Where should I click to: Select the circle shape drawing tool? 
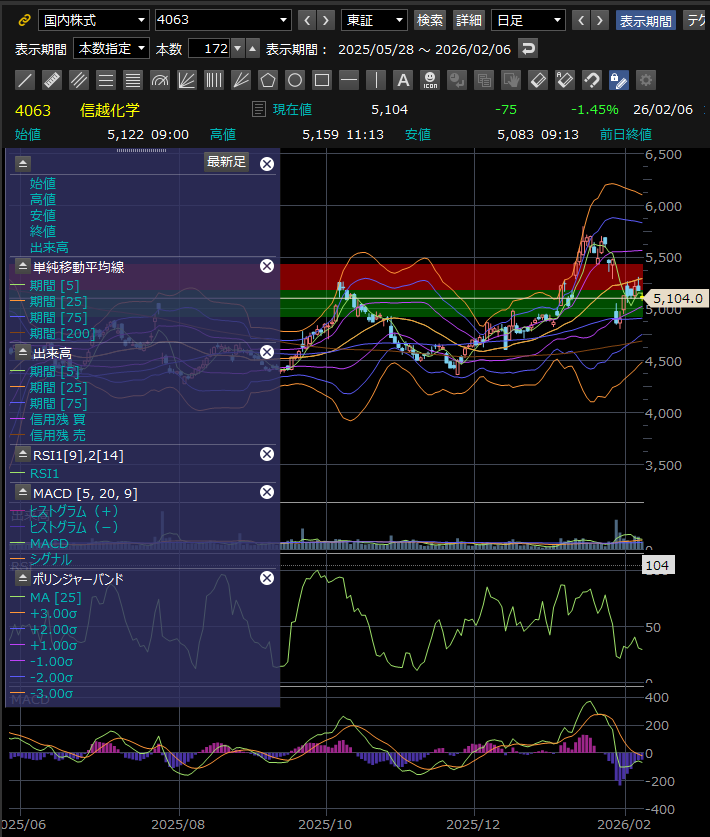pyautogui.click(x=294, y=80)
